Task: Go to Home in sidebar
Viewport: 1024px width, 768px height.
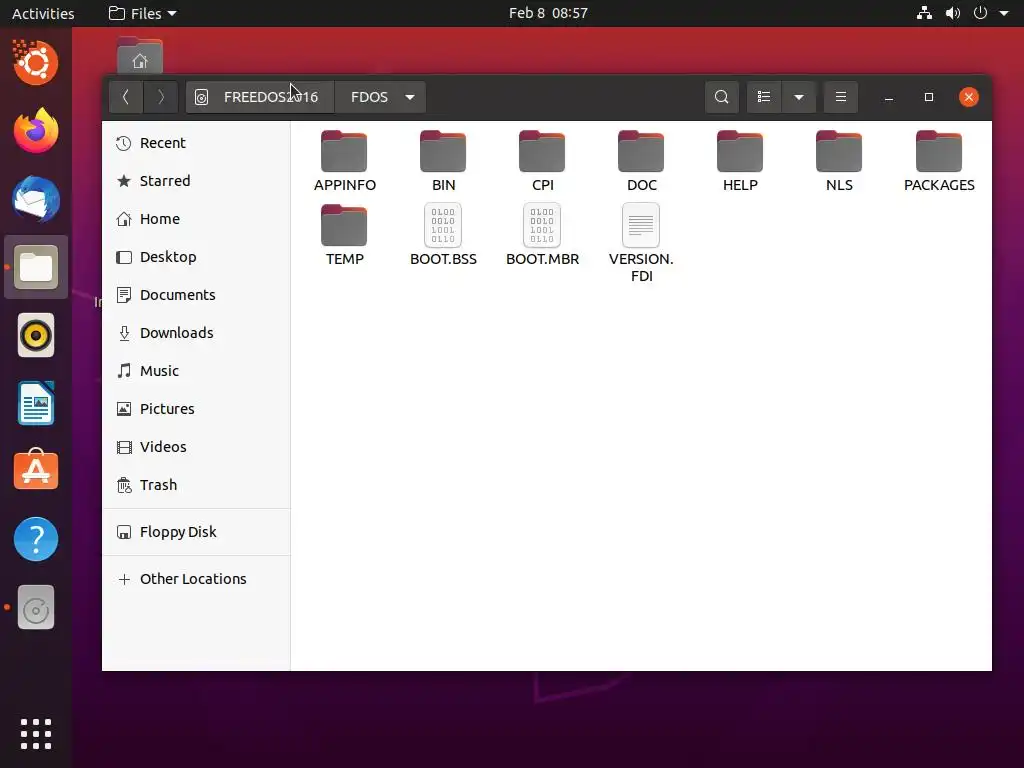Action: (x=196, y=219)
